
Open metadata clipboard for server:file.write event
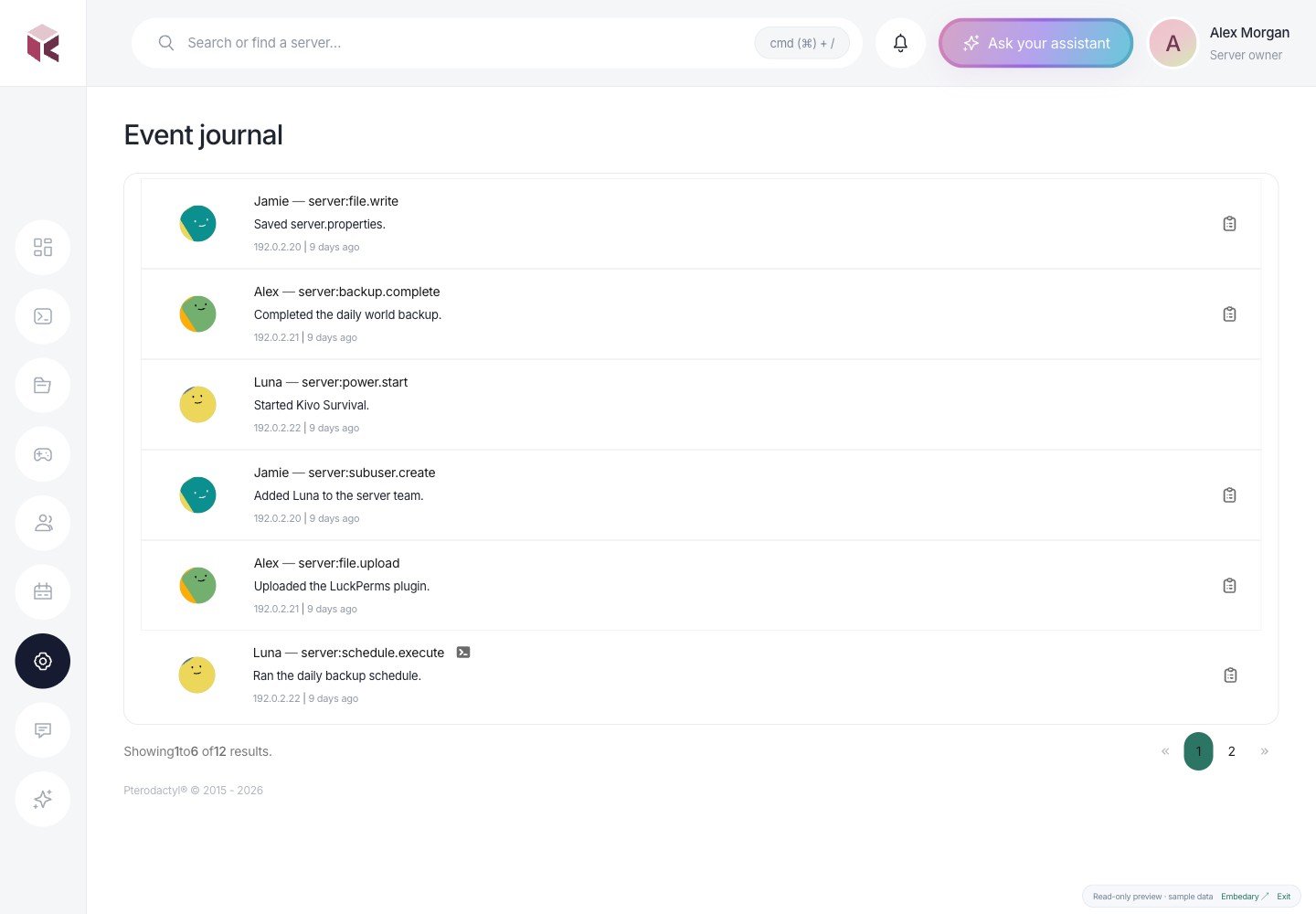pos(1229,224)
